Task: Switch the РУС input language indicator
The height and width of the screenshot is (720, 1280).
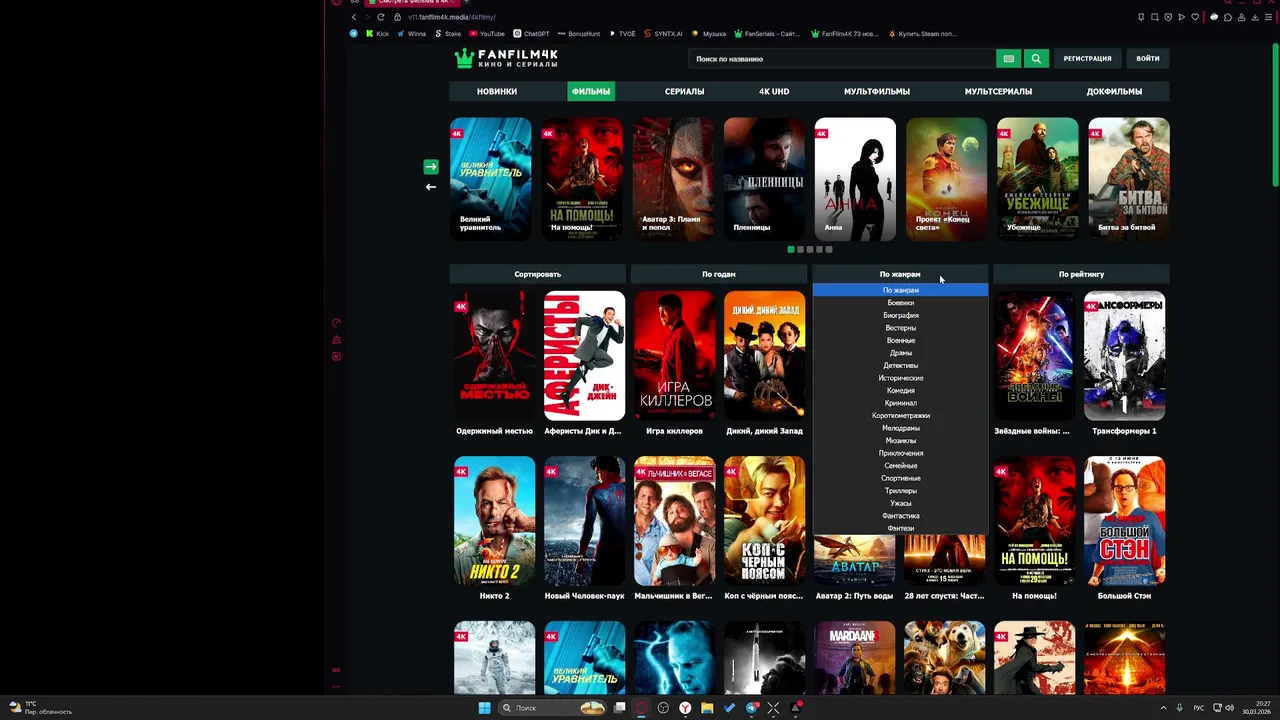Action: (x=1199, y=708)
